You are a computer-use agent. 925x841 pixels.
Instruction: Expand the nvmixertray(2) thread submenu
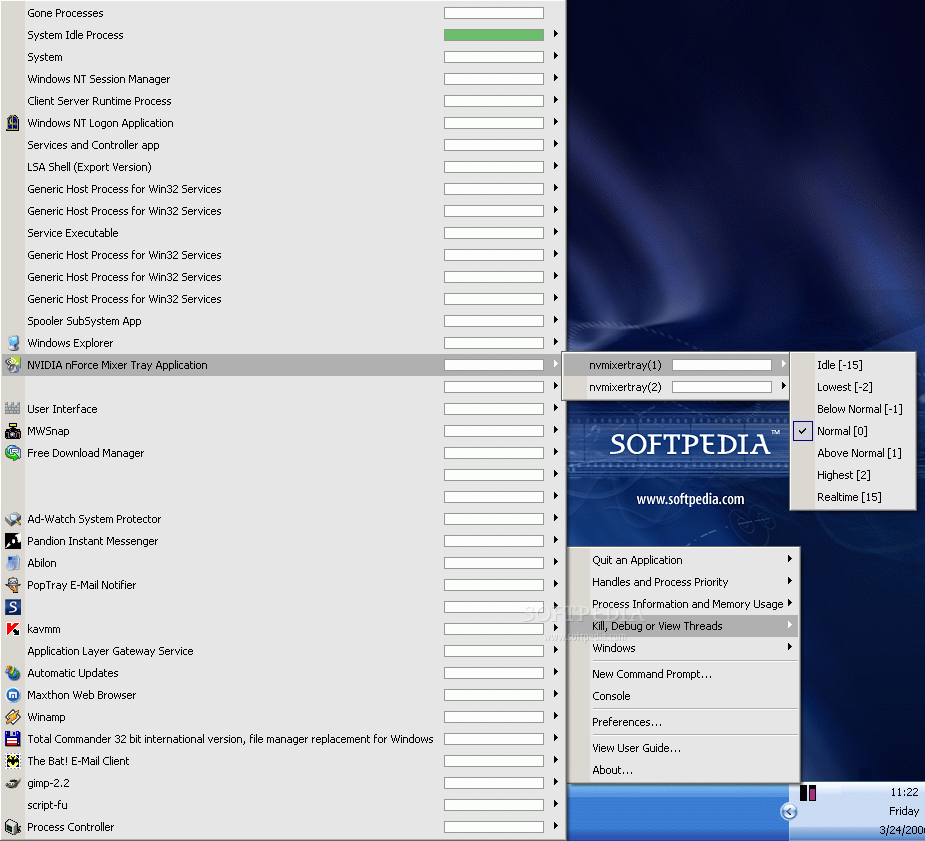click(783, 386)
